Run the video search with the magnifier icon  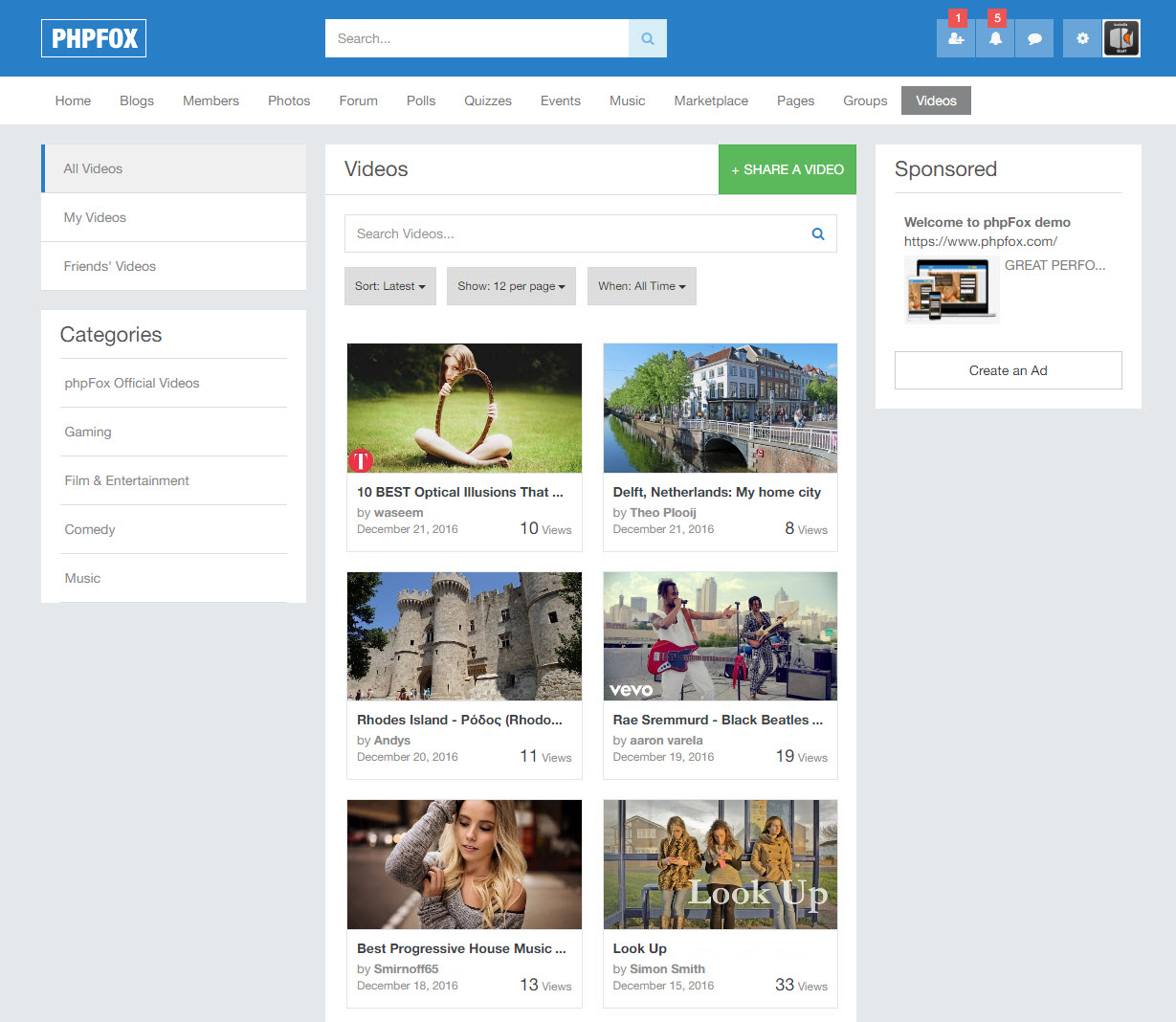point(818,233)
